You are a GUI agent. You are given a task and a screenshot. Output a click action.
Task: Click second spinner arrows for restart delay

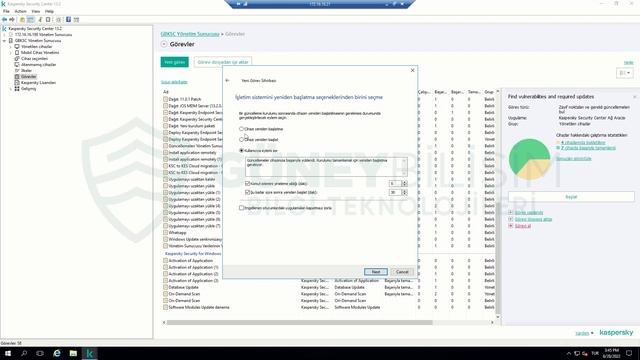click(x=404, y=192)
